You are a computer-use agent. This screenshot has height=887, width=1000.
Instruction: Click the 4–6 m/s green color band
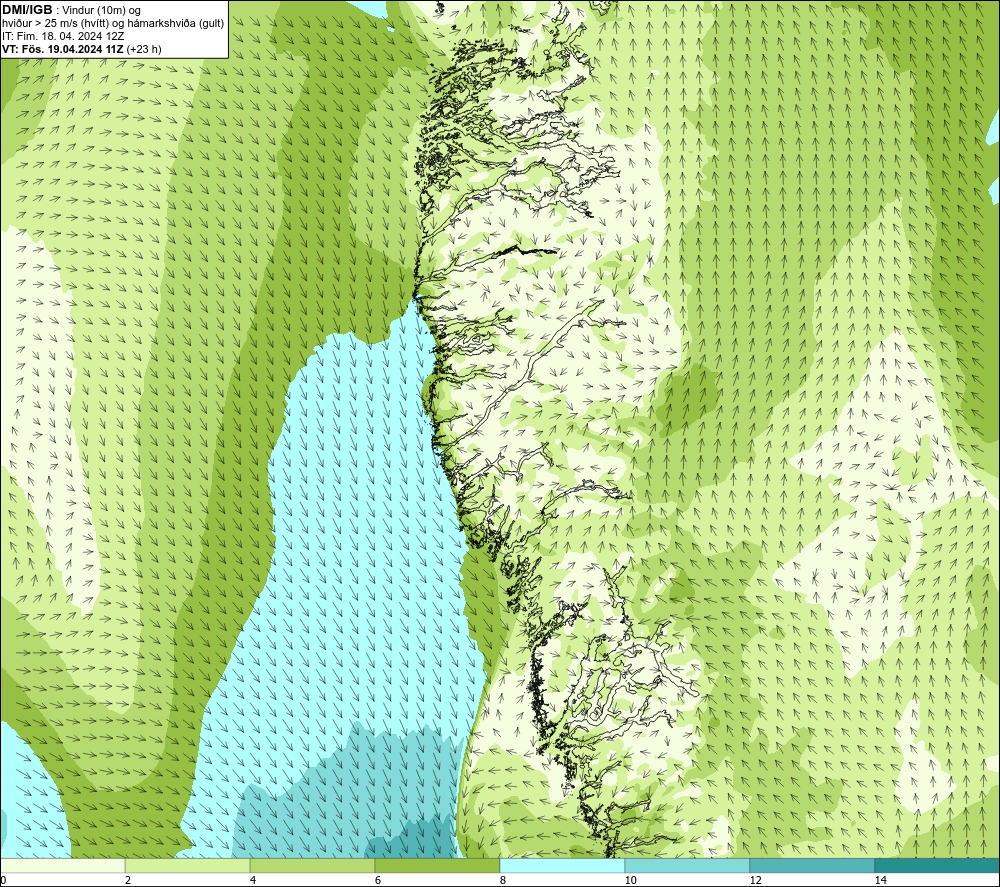pos(312,865)
